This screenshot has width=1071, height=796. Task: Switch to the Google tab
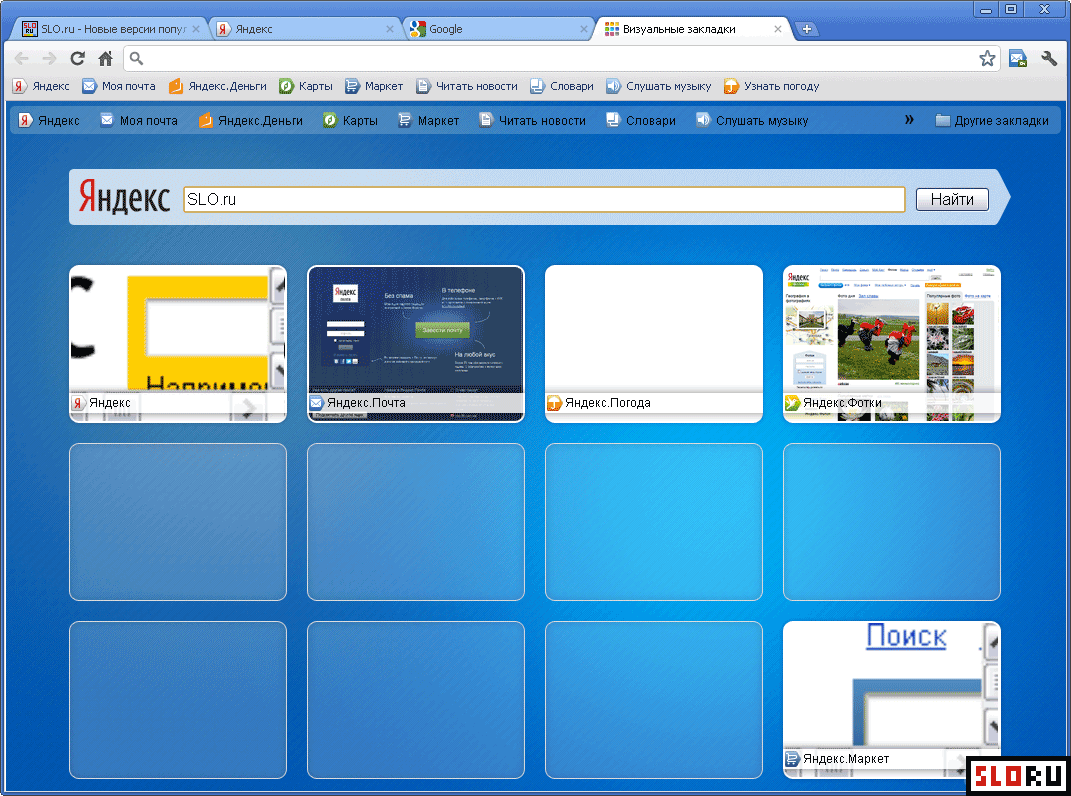(499, 29)
